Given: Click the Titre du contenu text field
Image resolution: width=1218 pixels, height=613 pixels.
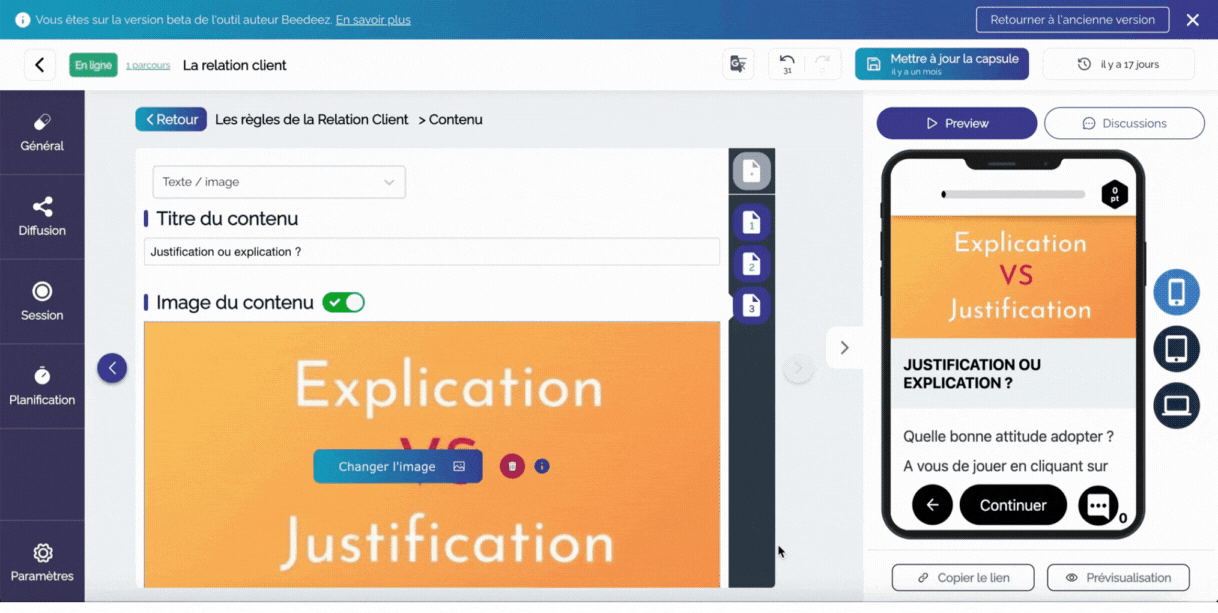Looking at the screenshot, I should (x=432, y=252).
